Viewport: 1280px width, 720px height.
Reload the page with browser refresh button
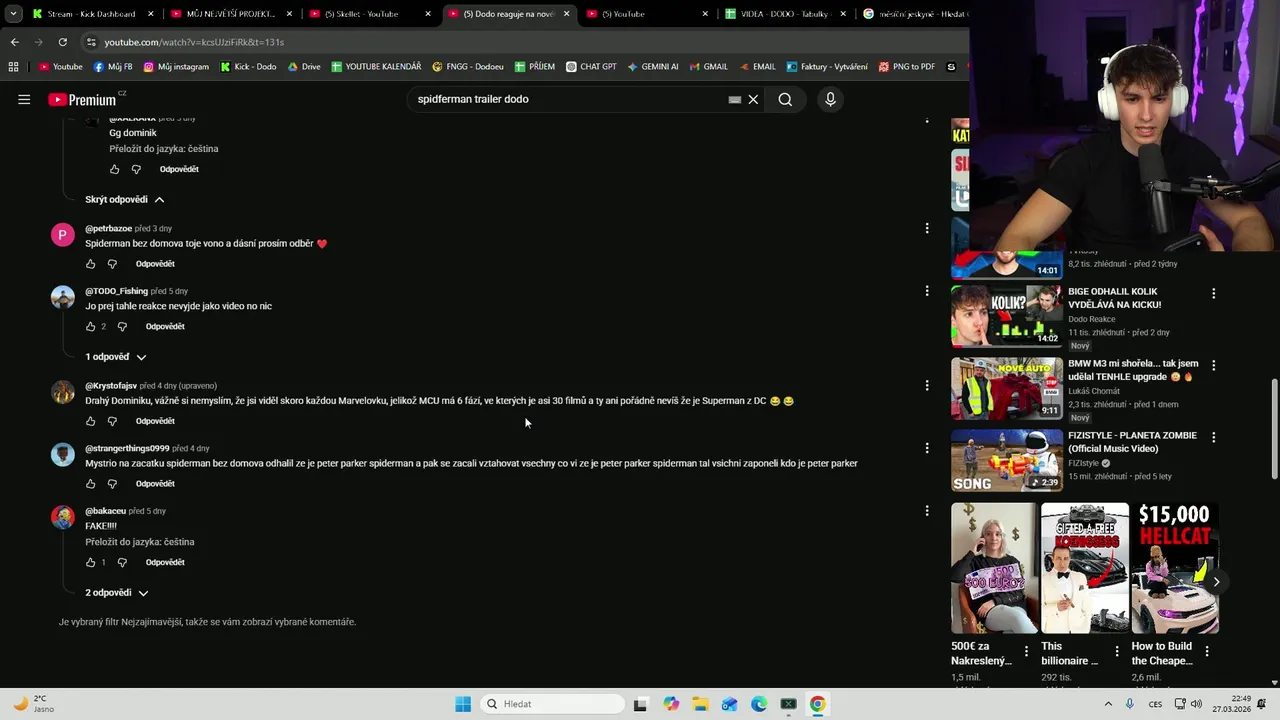point(62,42)
